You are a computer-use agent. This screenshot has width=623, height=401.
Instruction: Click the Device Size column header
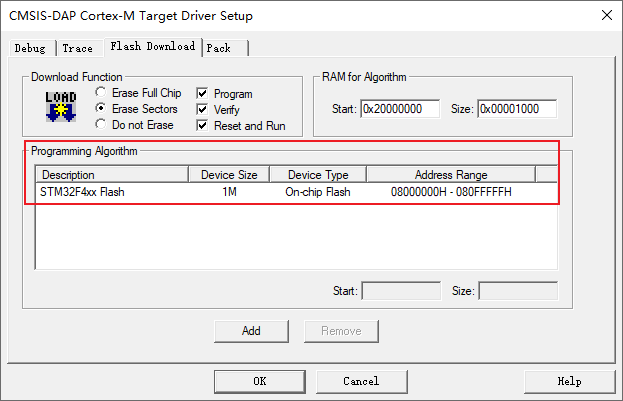(x=229, y=175)
